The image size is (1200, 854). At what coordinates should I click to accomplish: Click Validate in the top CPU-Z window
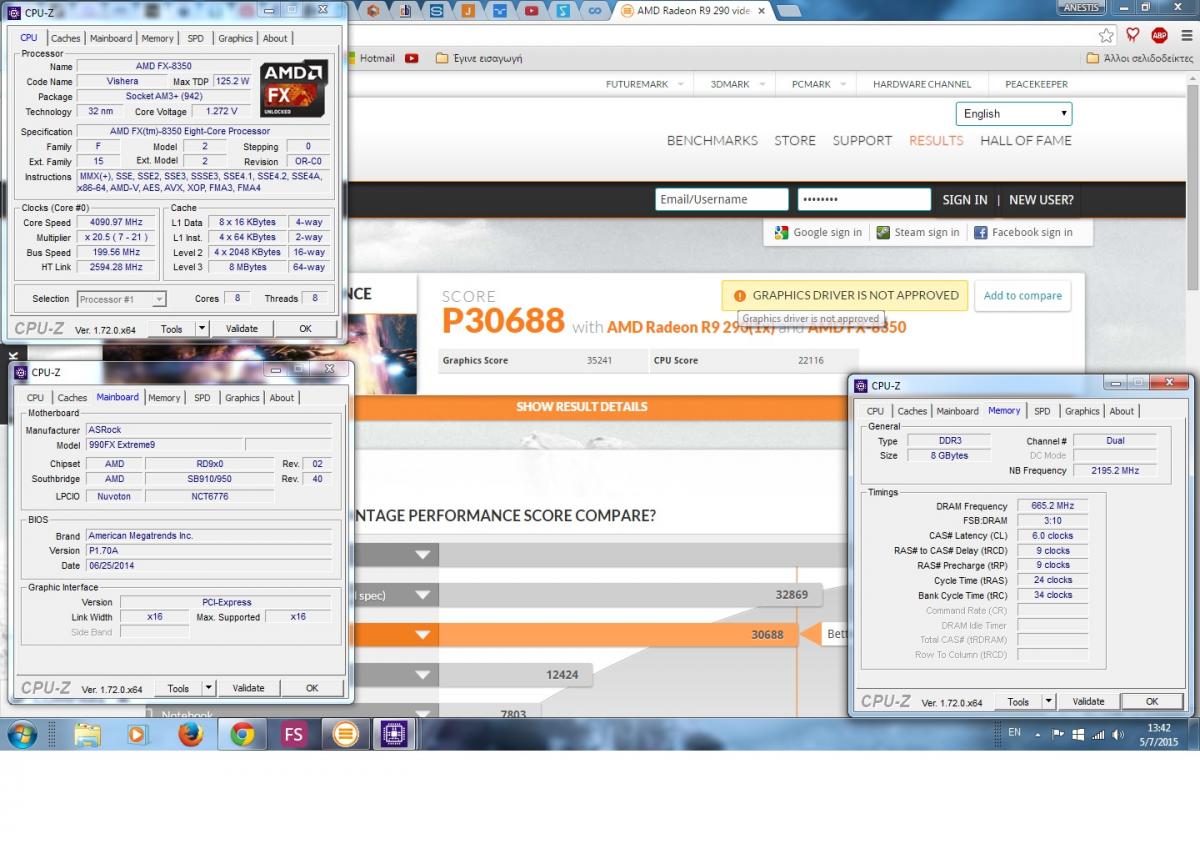241,328
